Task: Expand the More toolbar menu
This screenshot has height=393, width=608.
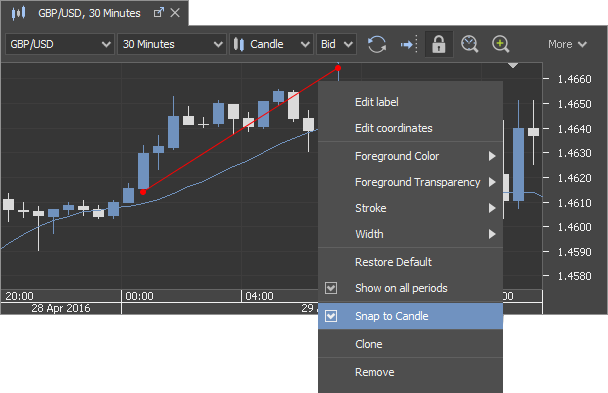Action: (x=567, y=44)
